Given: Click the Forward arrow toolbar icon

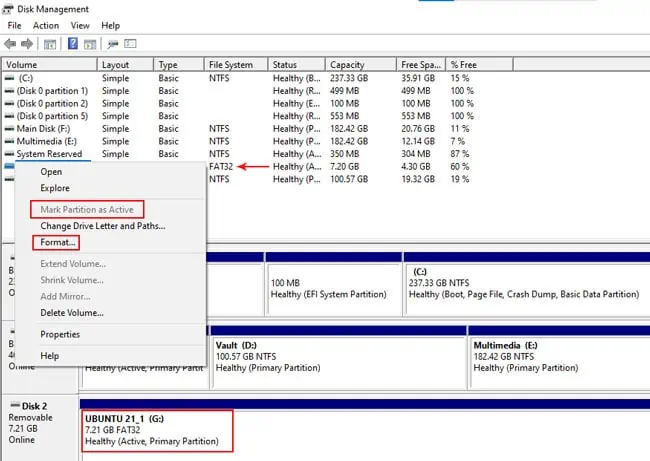Looking at the screenshot, I should pos(27,44).
